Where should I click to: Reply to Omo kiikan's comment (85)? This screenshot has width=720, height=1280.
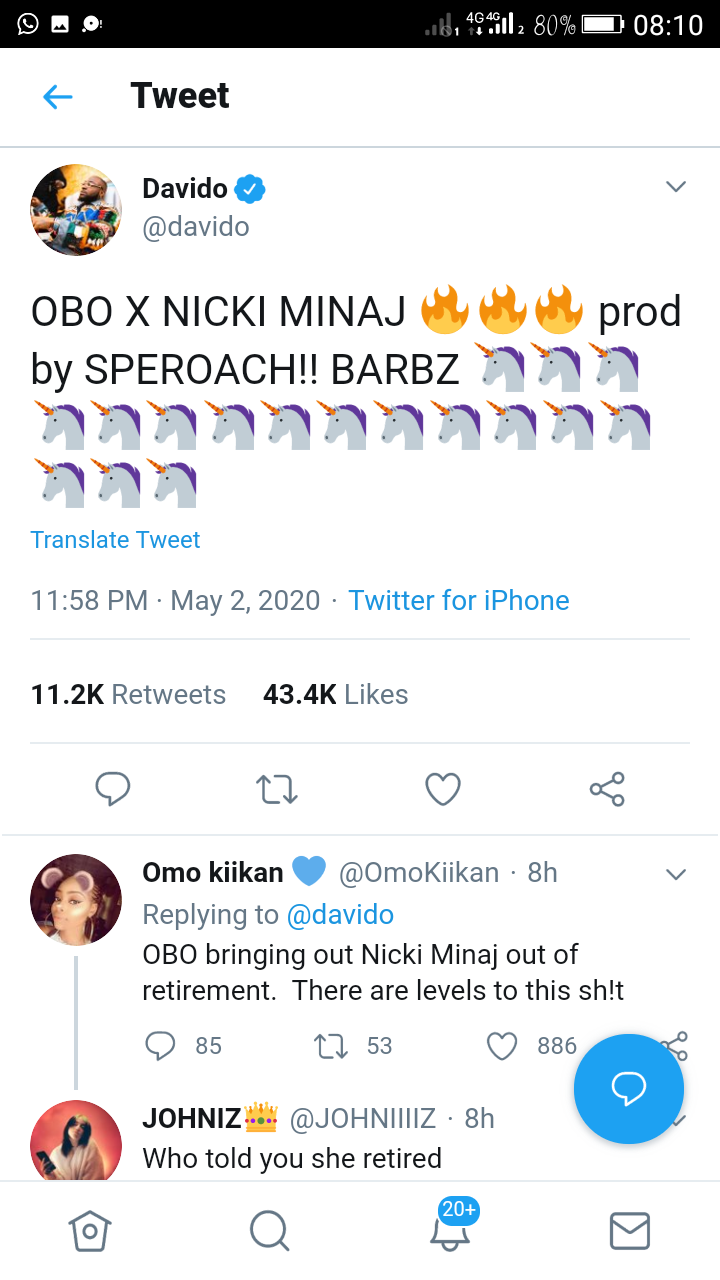pyautogui.click(x=160, y=1046)
